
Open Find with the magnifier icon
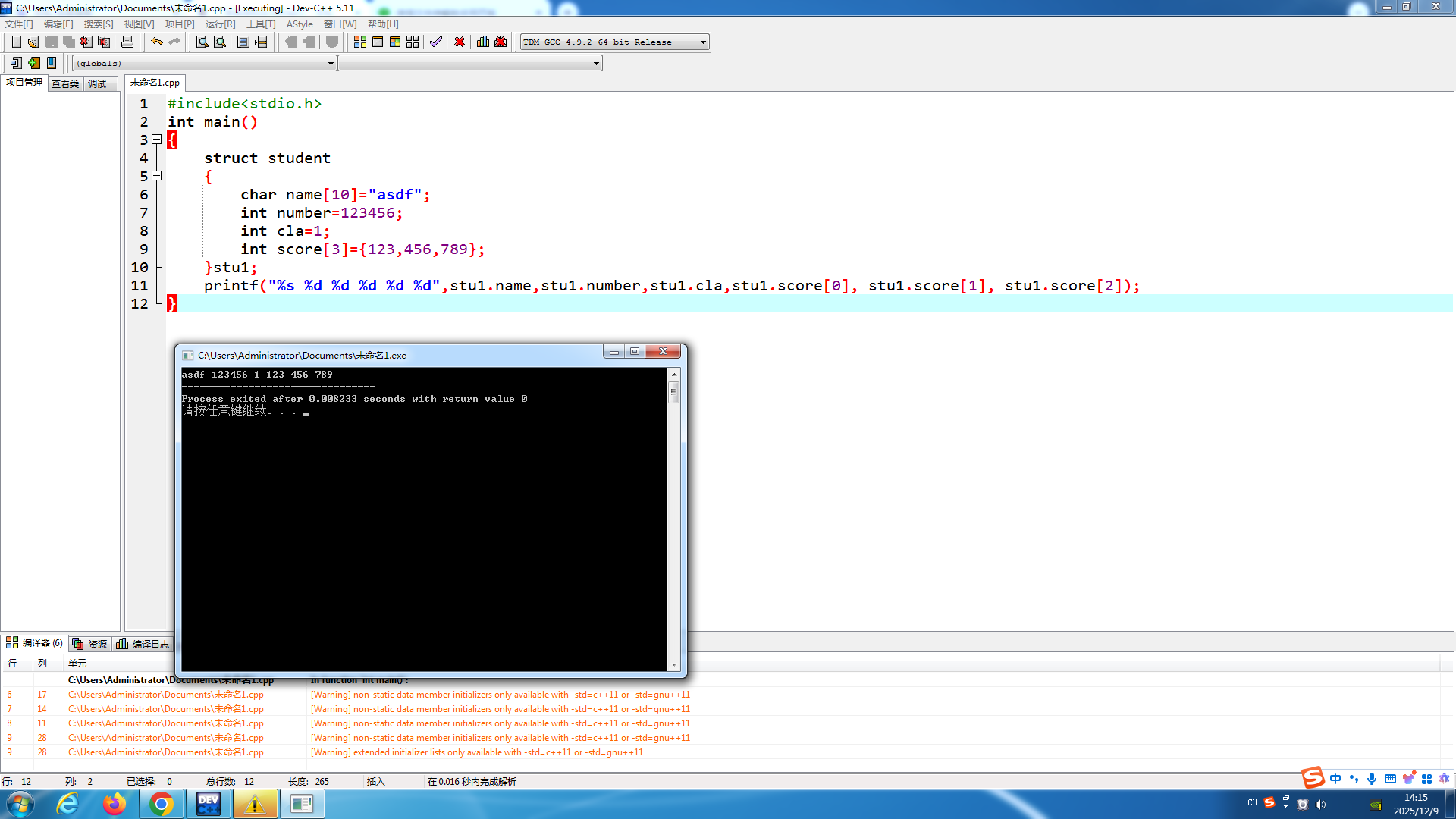pos(202,42)
